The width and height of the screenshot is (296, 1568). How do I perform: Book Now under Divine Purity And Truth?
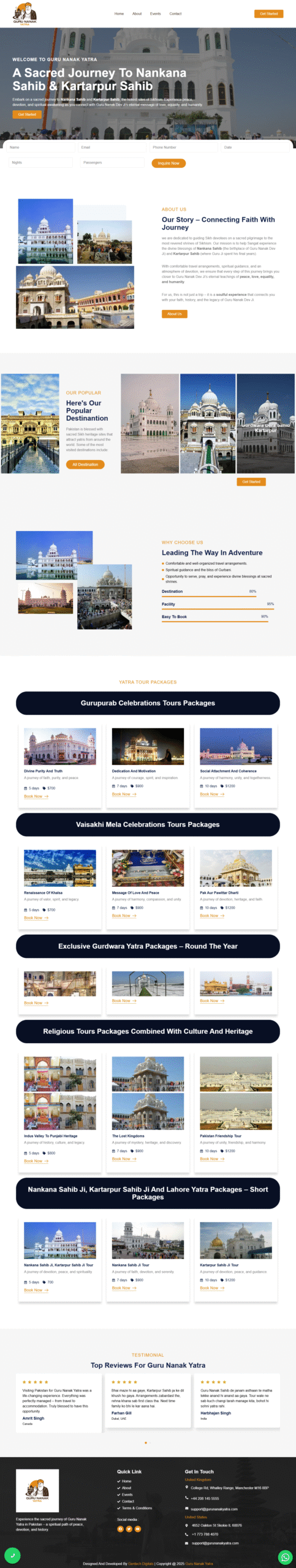(36, 796)
